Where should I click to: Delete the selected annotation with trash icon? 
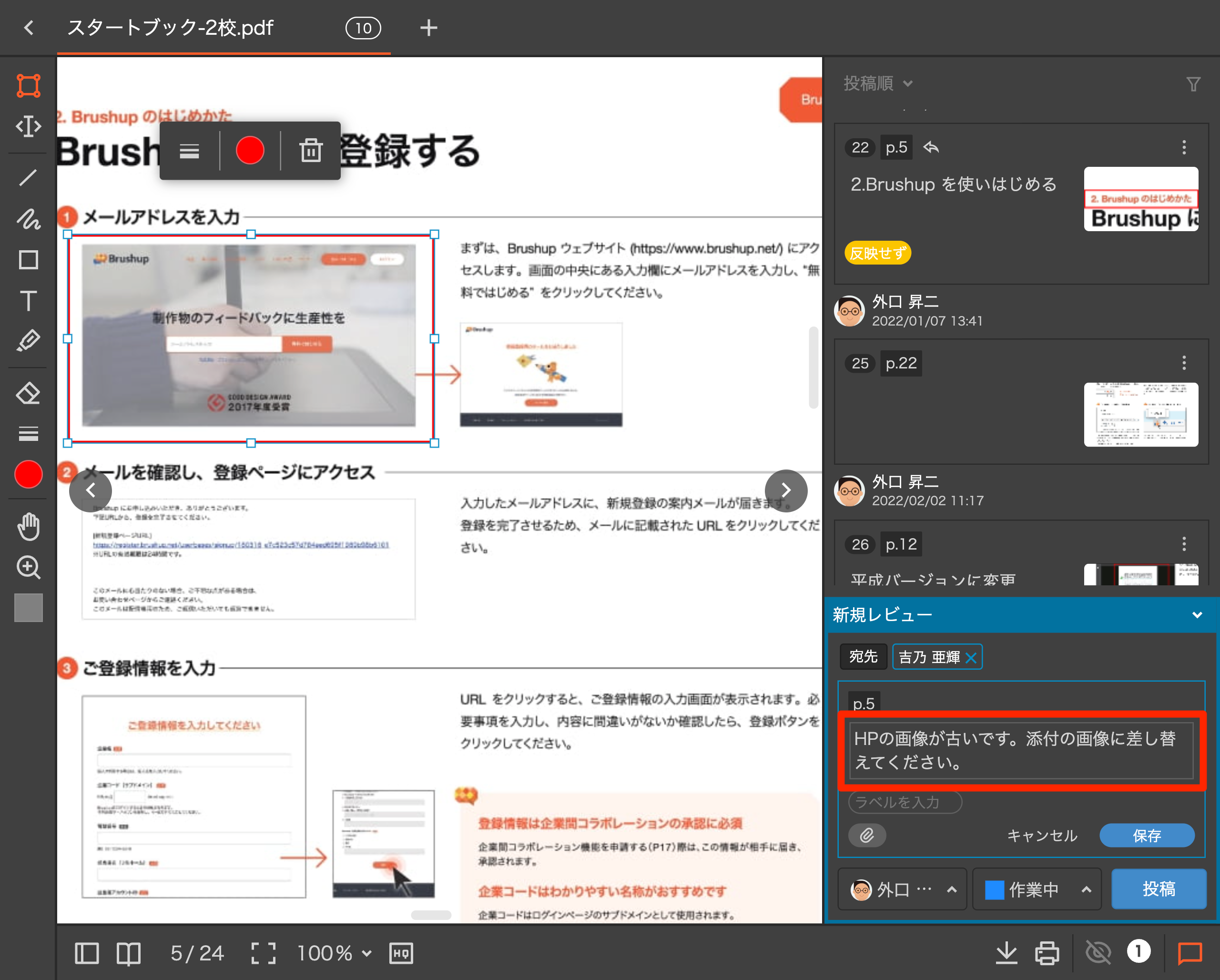311,151
